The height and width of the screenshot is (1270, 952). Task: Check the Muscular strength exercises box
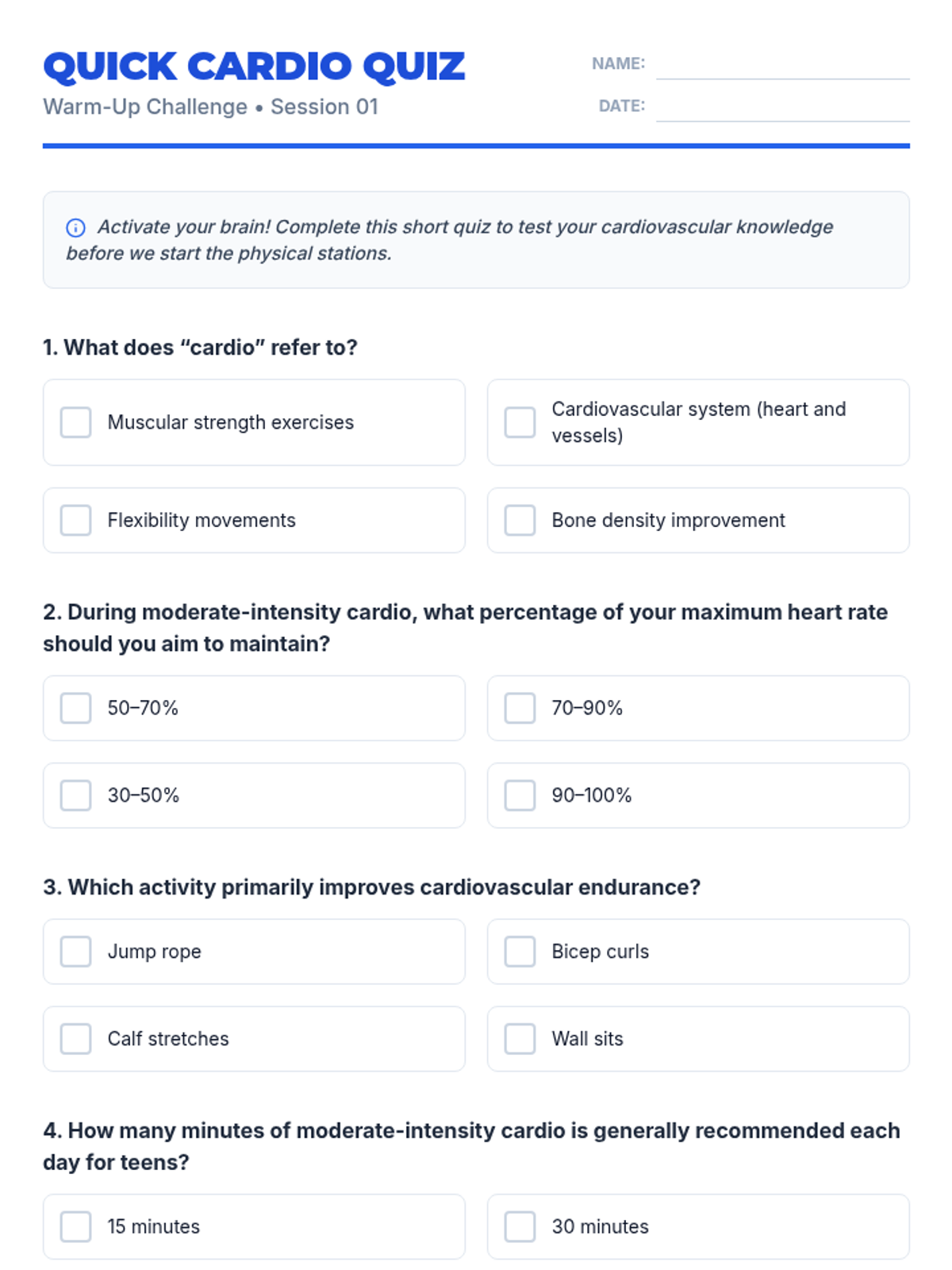(76, 422)
